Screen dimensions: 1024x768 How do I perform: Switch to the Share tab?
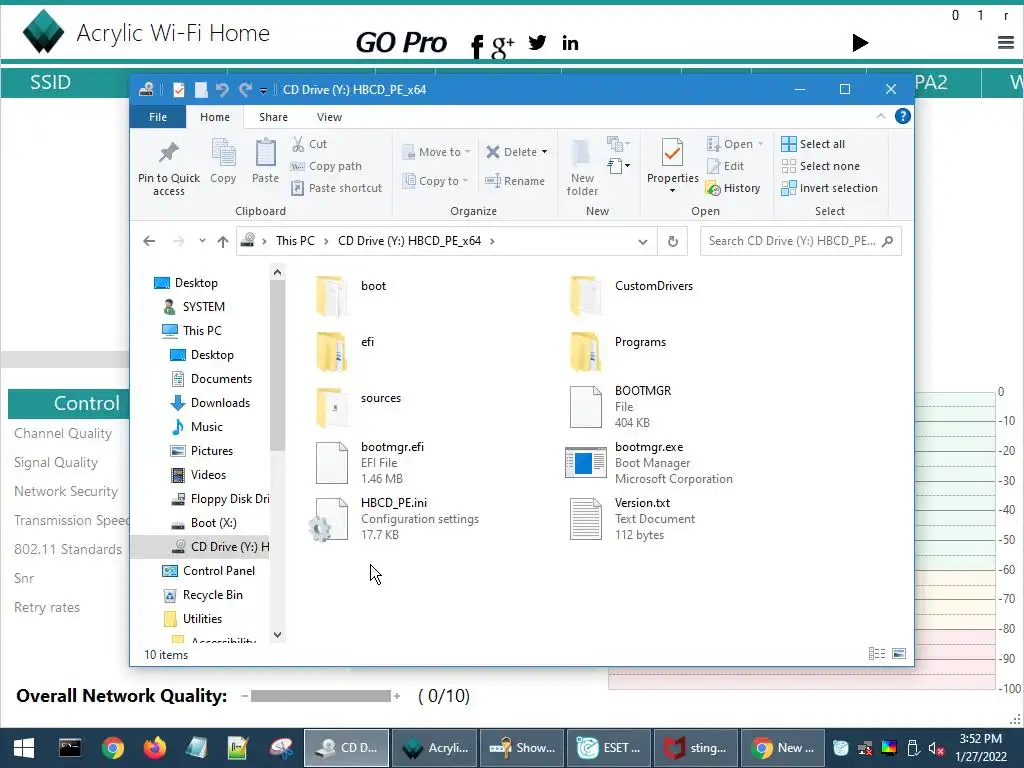tap(273, 117)
